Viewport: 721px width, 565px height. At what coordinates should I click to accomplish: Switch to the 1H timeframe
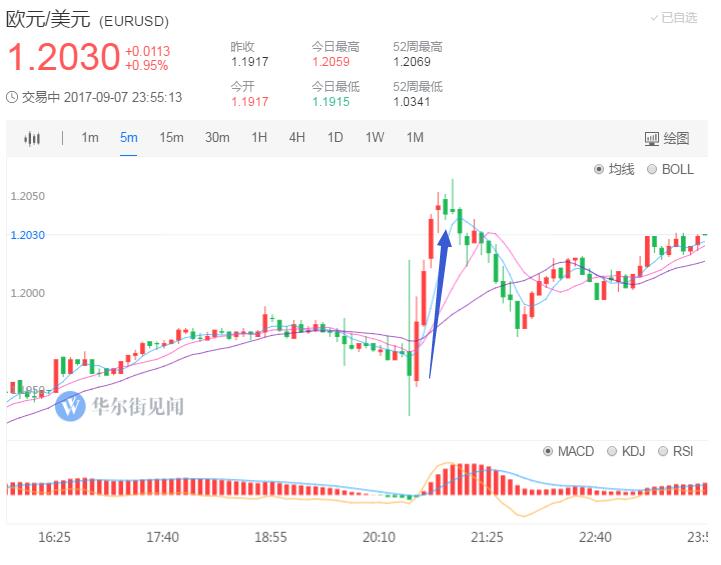pos(259,138)
